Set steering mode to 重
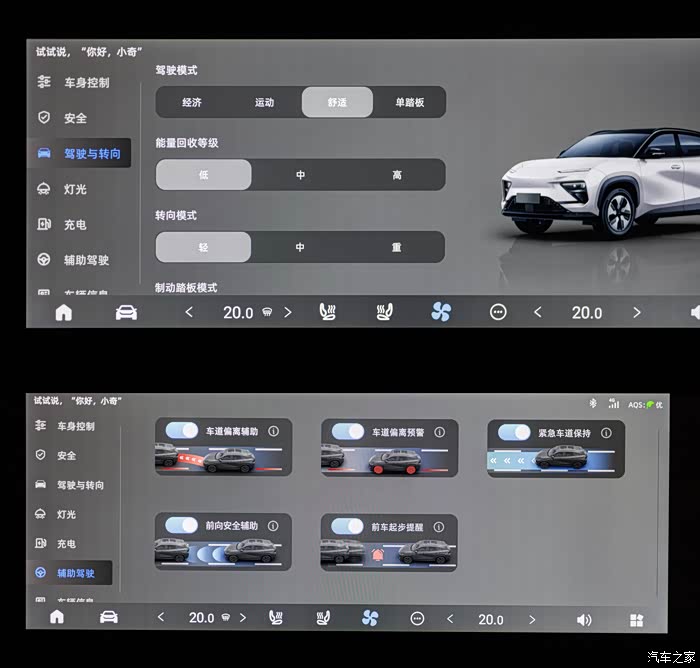 point(396,247)
